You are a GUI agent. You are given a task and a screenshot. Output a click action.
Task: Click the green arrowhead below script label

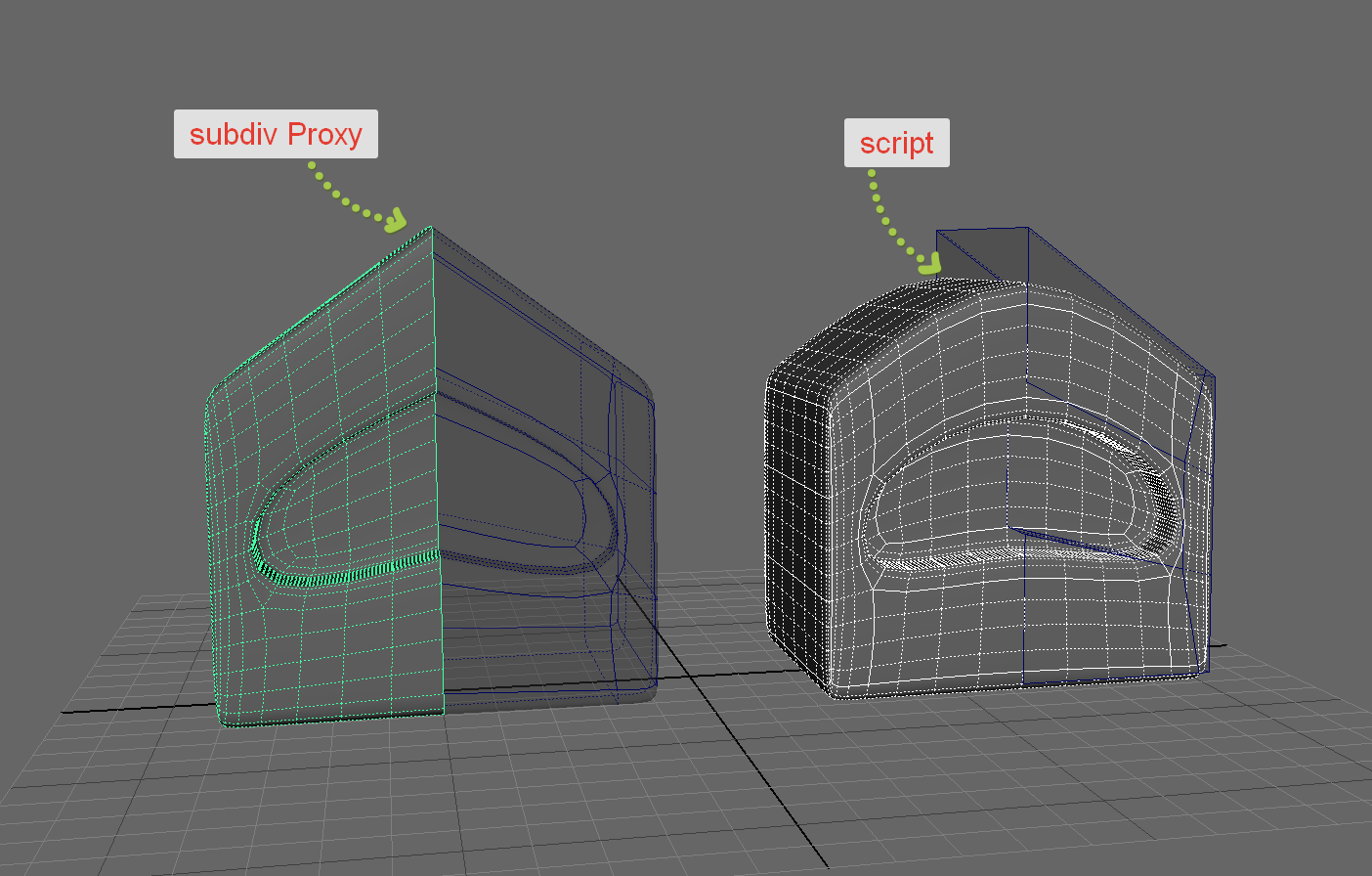pyautogui.click(x=929, y=264)
